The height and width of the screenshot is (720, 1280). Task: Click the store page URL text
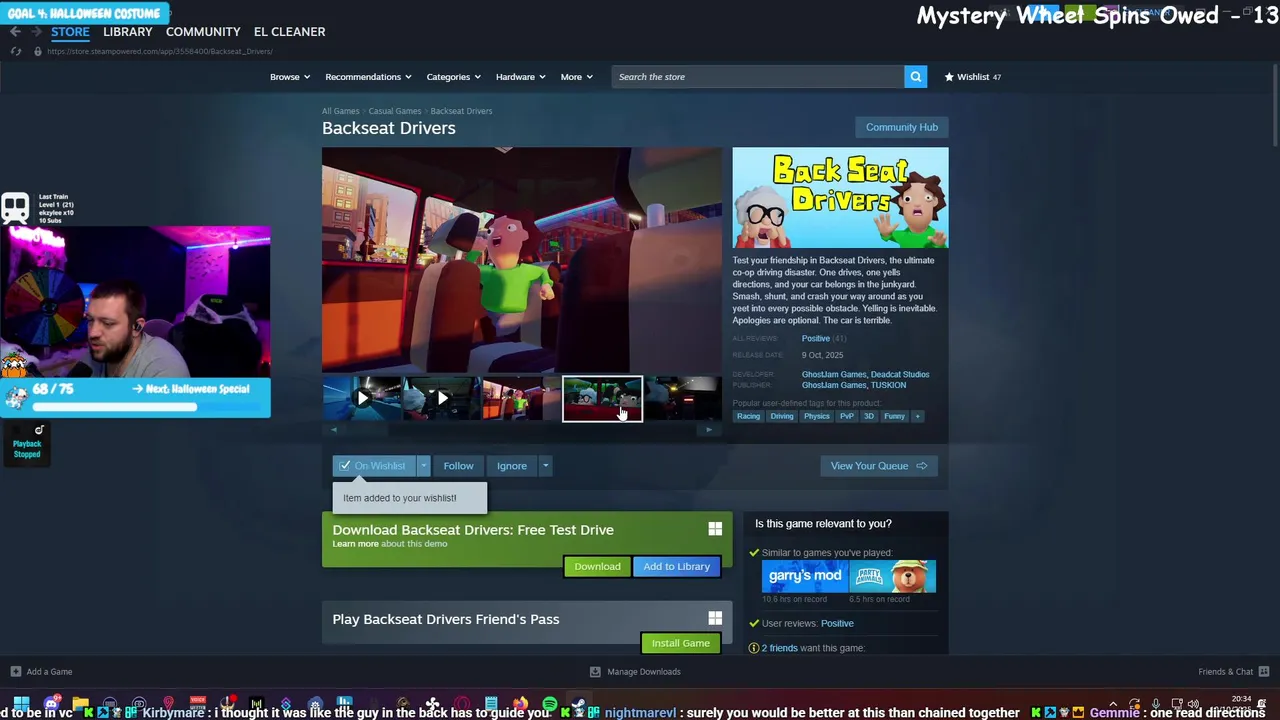coord(160,51)
